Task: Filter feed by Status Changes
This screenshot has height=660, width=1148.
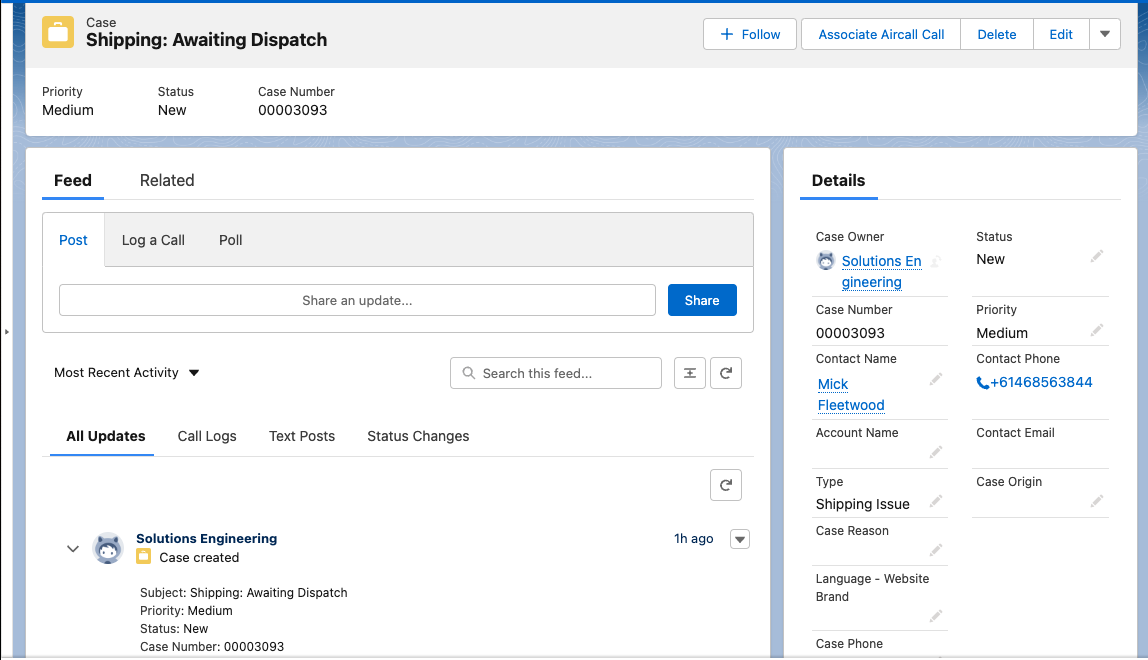Action: (418, 436)
